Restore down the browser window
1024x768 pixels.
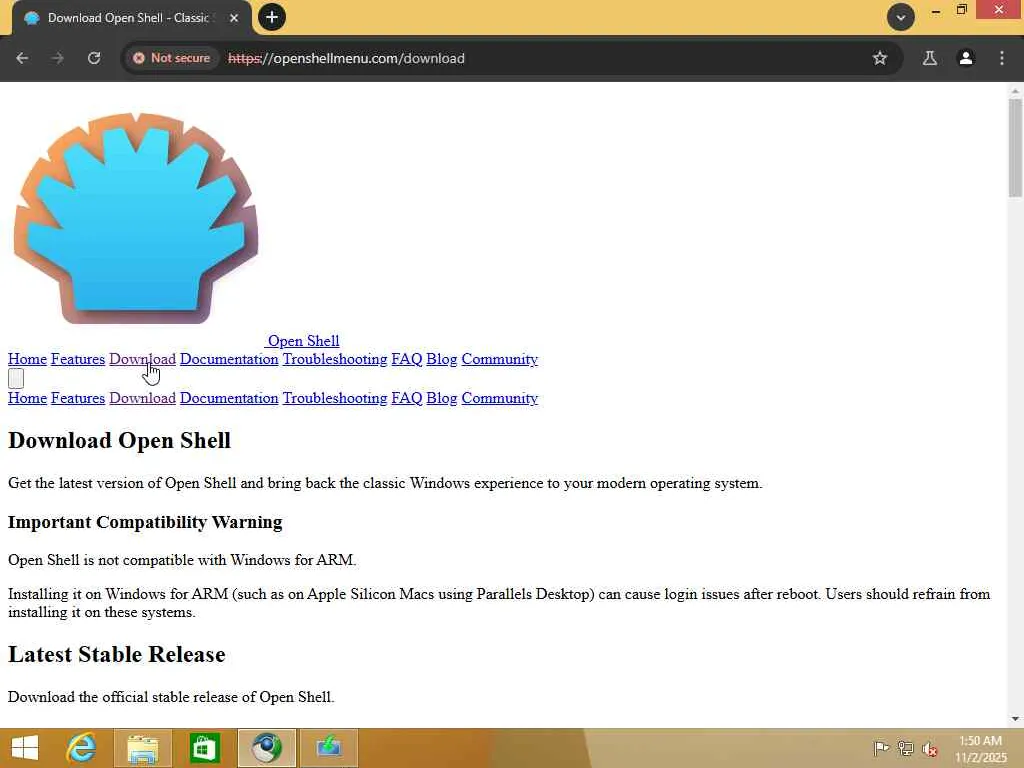click(962, 9)
